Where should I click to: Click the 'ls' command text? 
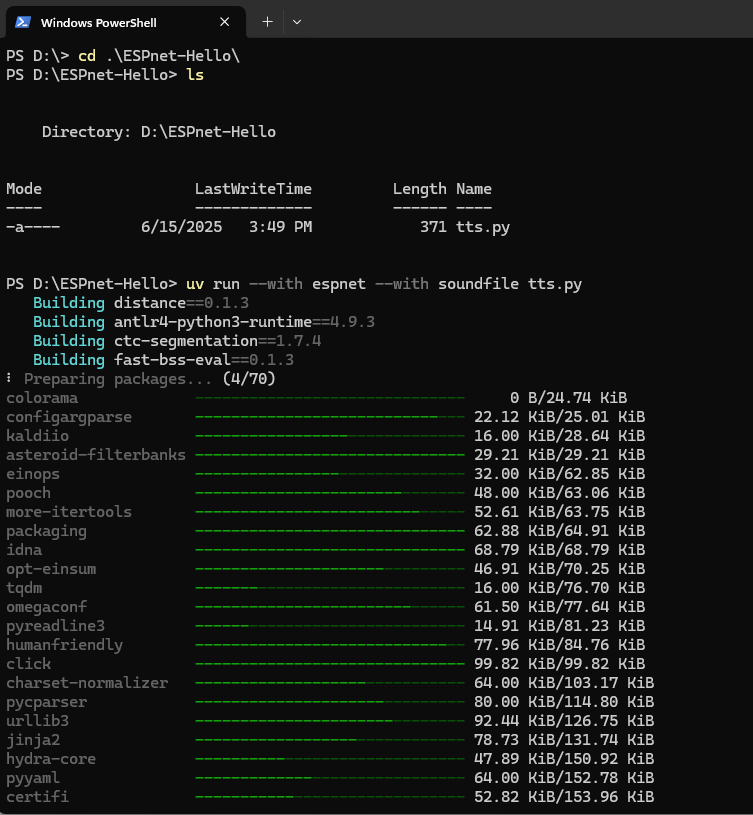pyautogui.click(x=195, y=75)
